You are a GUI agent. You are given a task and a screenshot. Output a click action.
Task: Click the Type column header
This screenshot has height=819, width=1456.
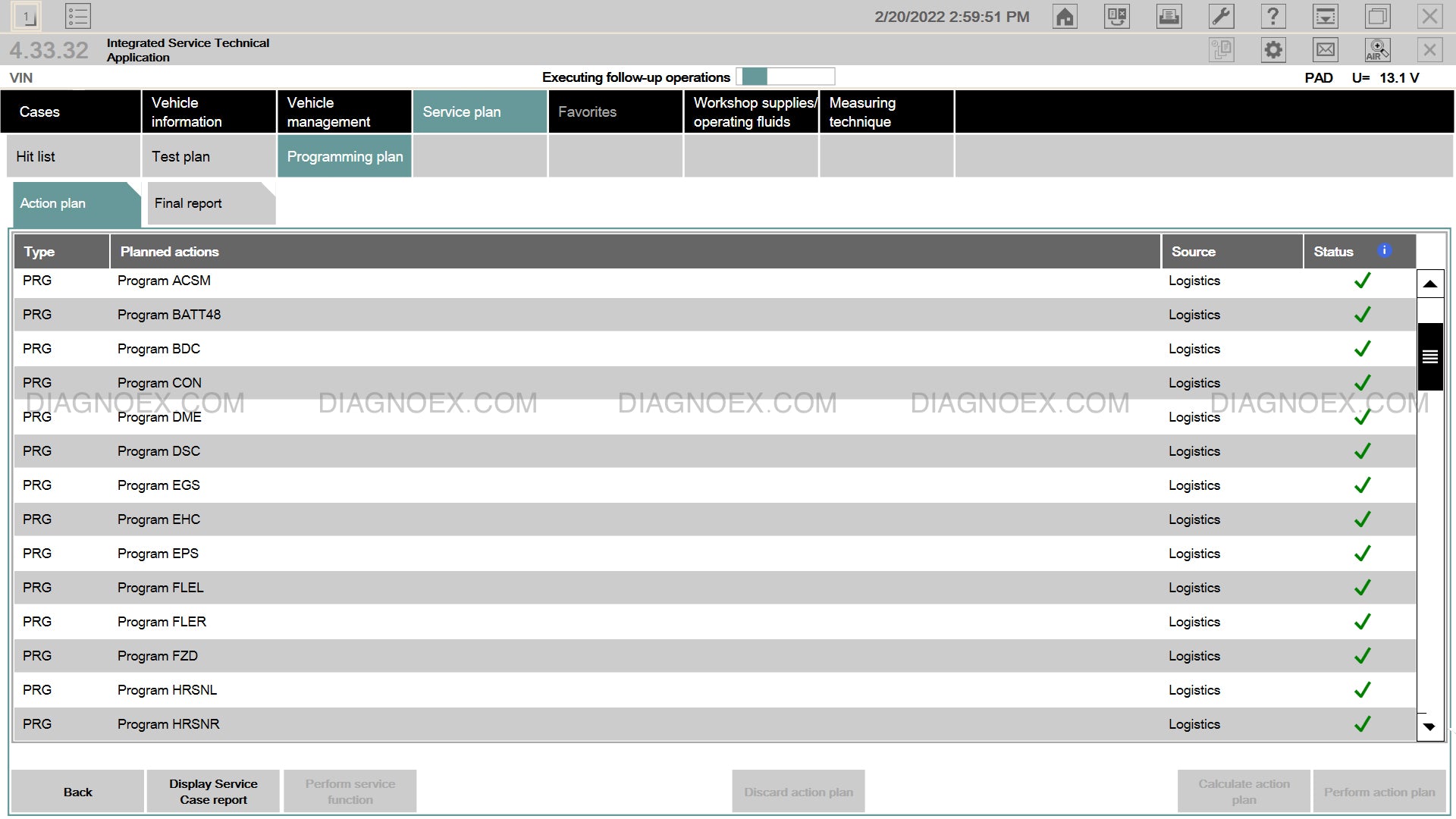tap(61, 251)
